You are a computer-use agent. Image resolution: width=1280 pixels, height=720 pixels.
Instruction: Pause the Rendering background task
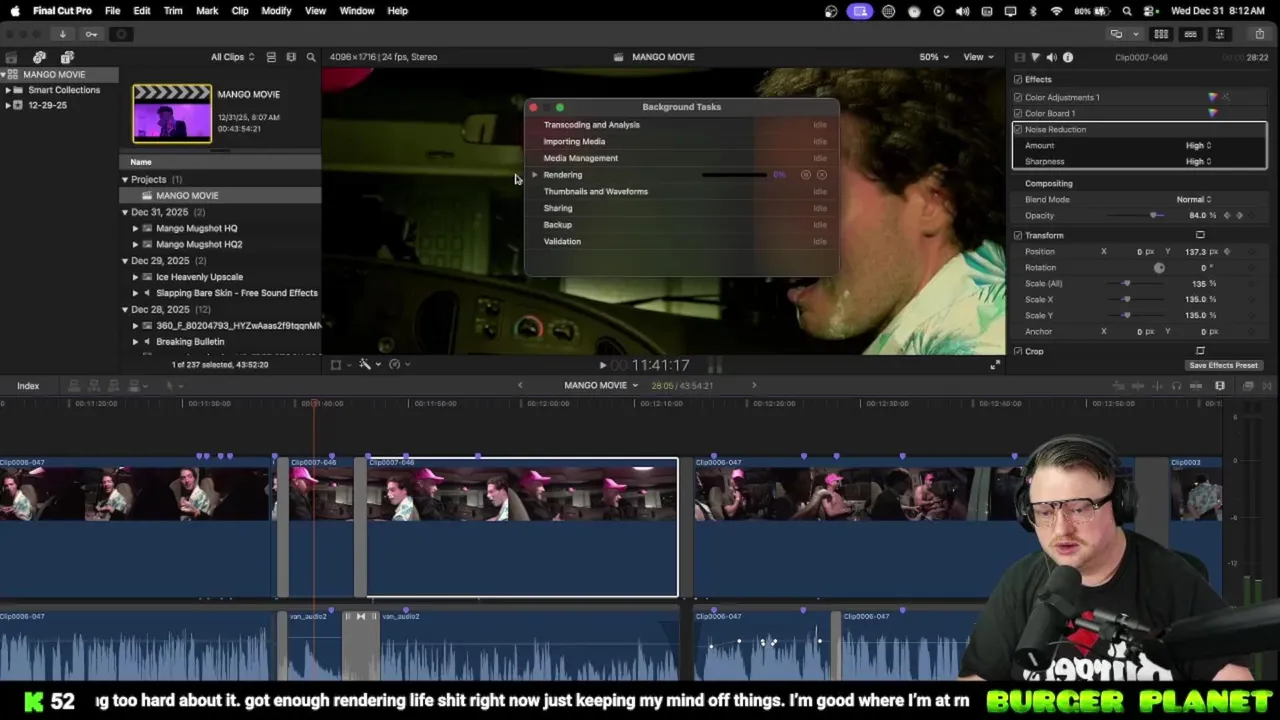click(x=806, y=175)
